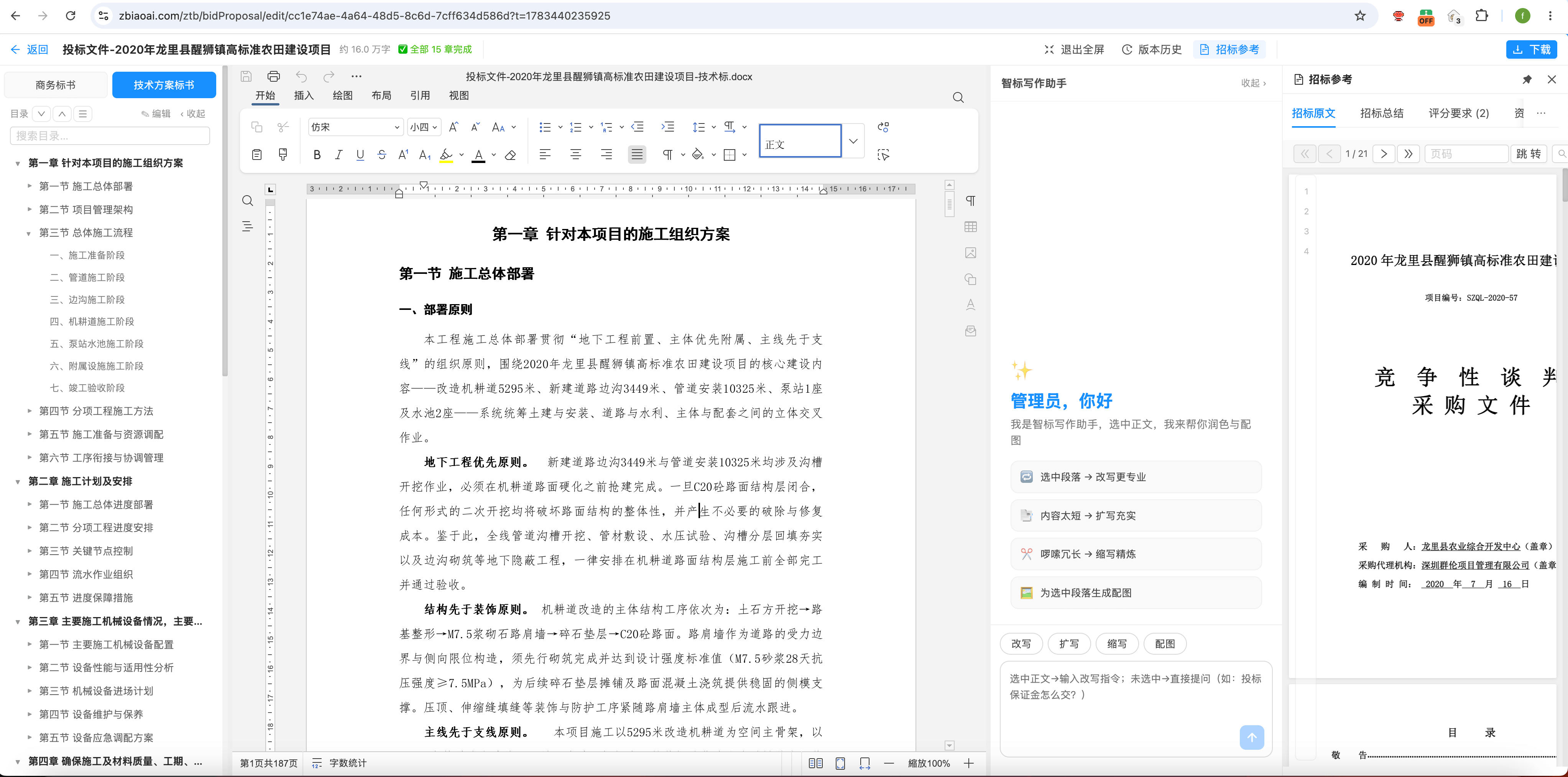Click the 下载 button
The height and width of the screenshot is (777, 1568).
coord(1531,49)
